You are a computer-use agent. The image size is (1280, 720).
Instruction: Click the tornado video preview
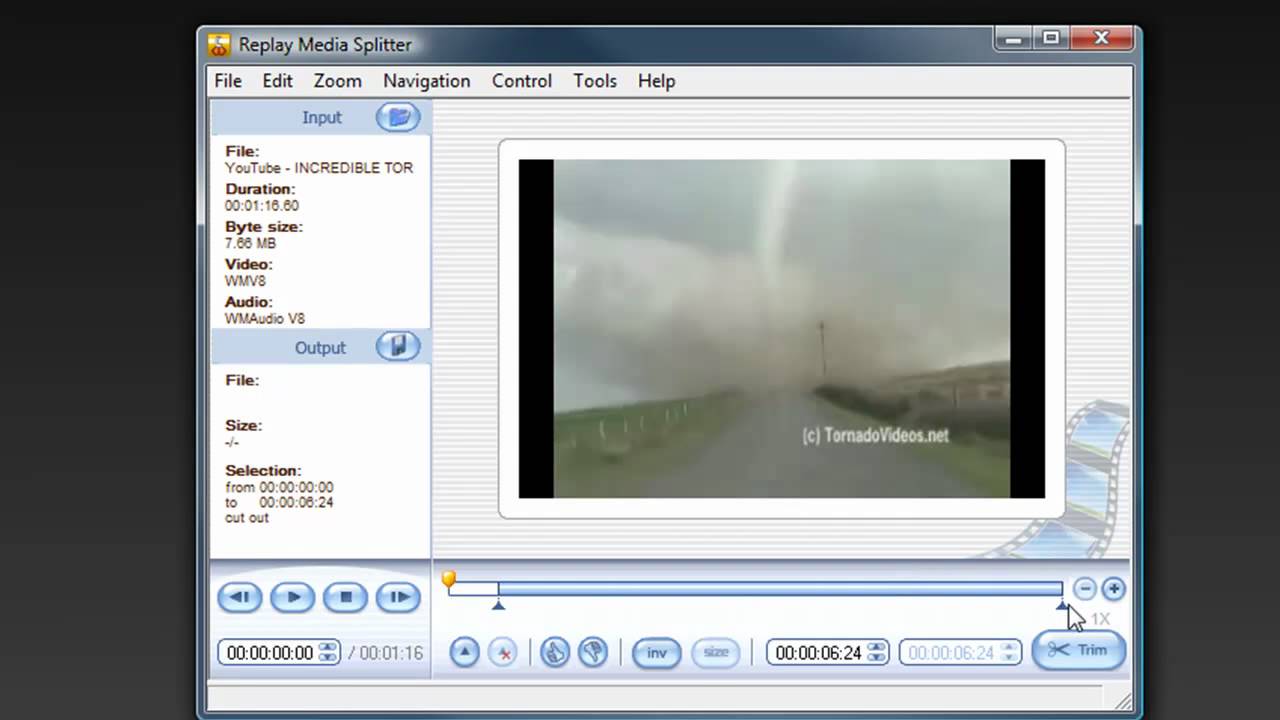tap(782, 329)
